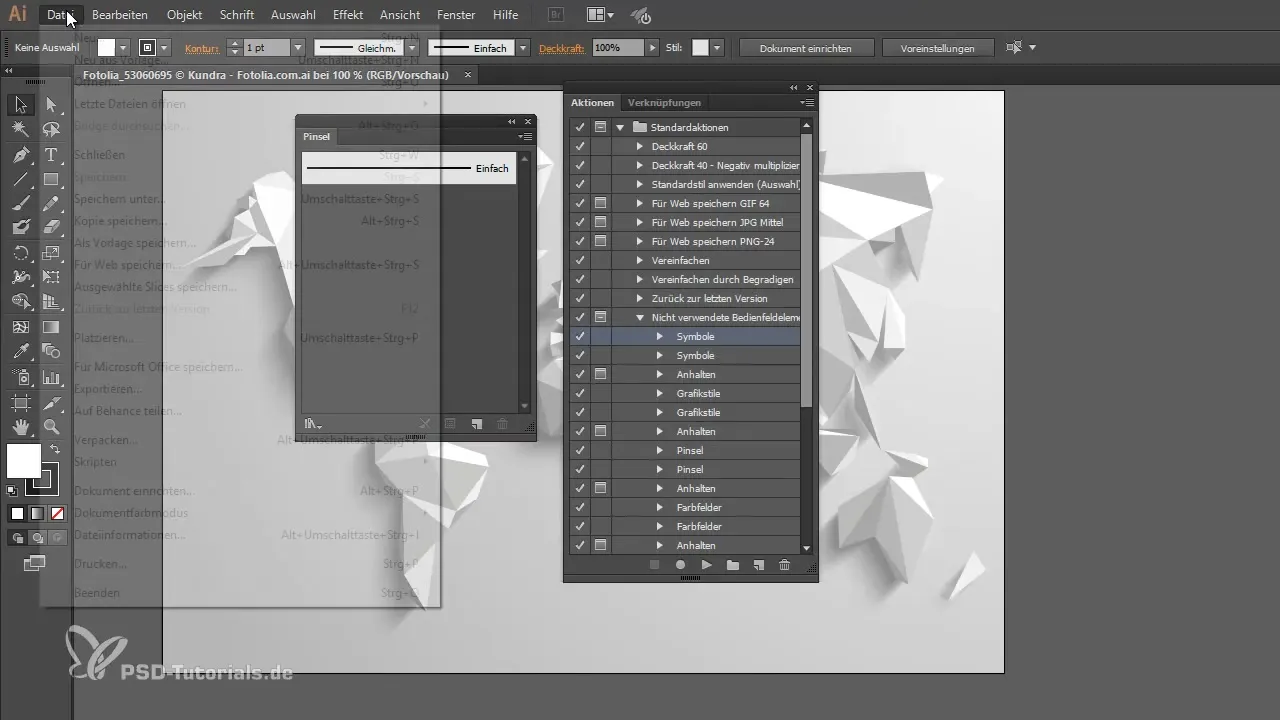1280x720 pixels.
Task: Create new action set folder icon
Action: [732, 565]
